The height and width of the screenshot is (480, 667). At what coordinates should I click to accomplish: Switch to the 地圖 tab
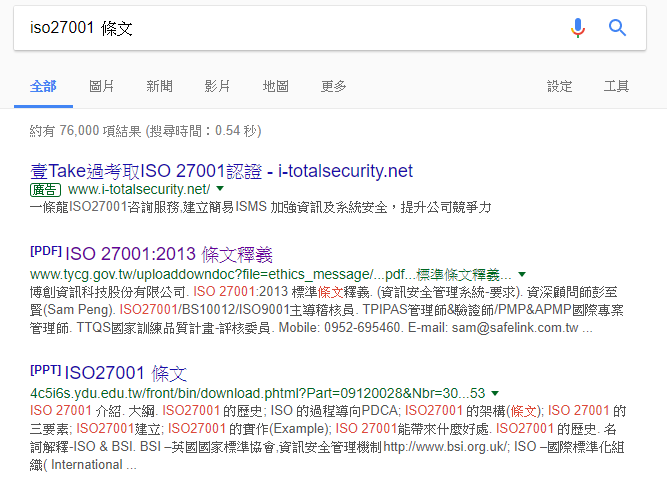[x=276, y=86]
